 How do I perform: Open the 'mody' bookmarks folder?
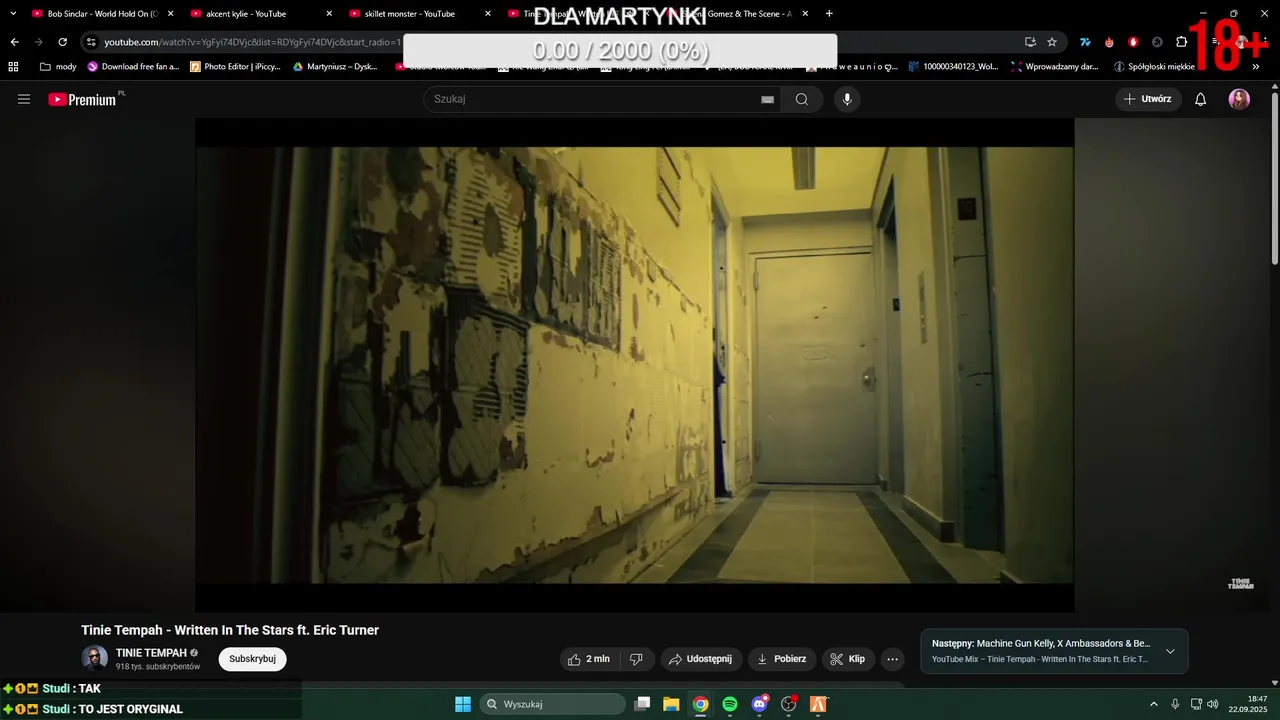pos(58,67)
